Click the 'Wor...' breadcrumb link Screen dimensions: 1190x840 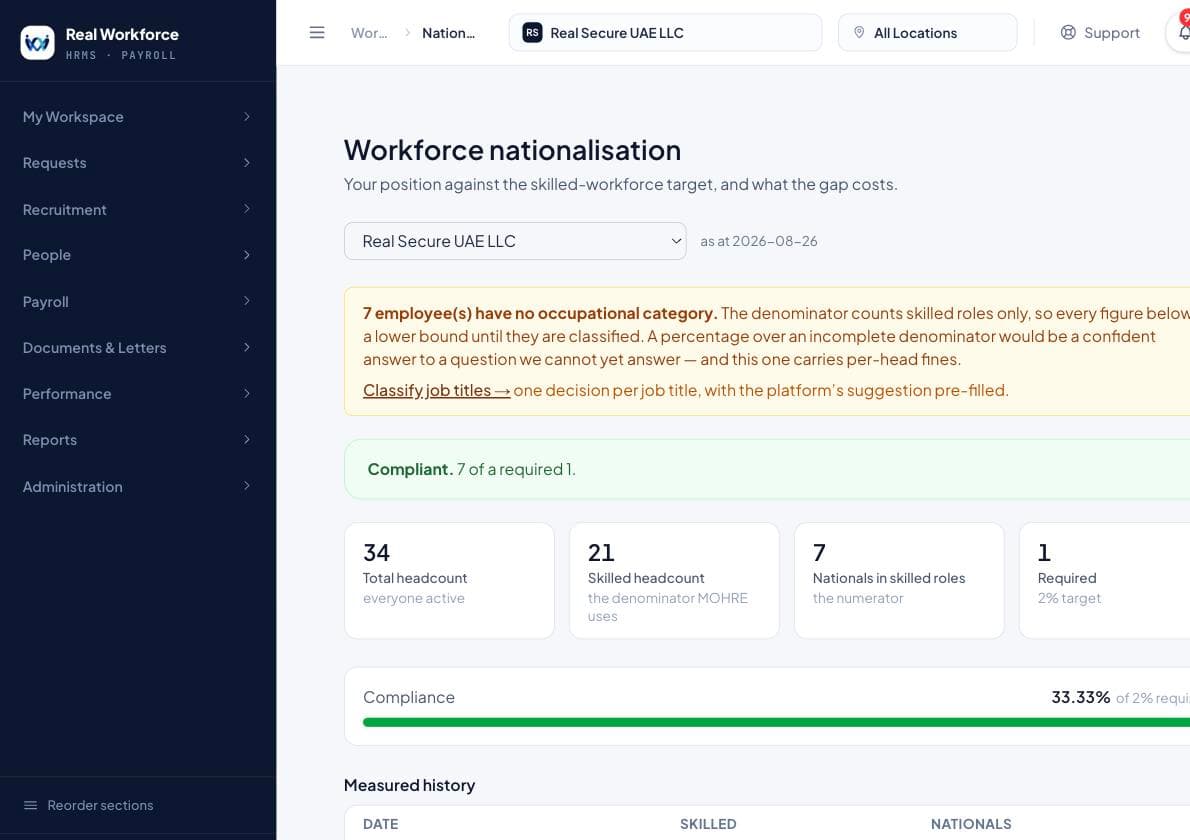369,33
